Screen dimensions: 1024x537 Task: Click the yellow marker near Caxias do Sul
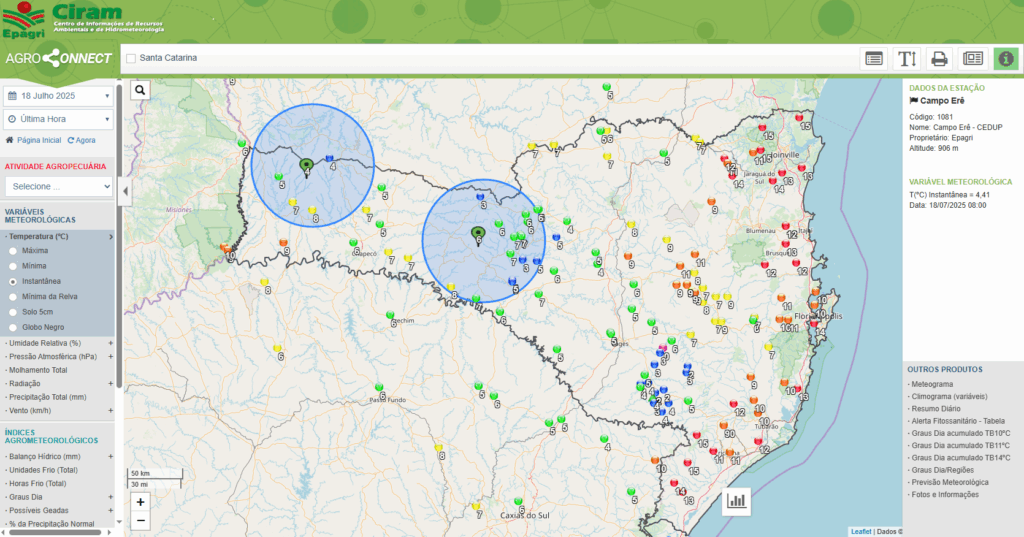pos(476,507)
